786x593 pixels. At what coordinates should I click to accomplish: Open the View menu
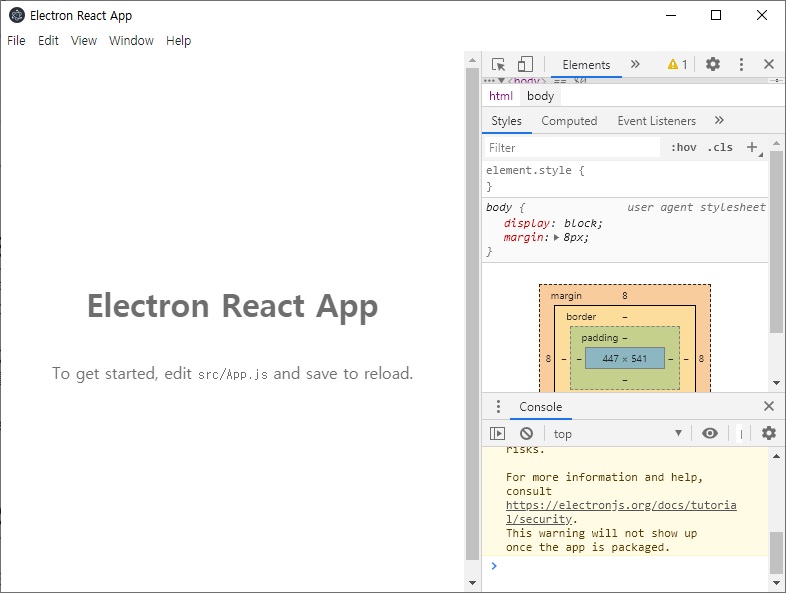click(84, 41)
